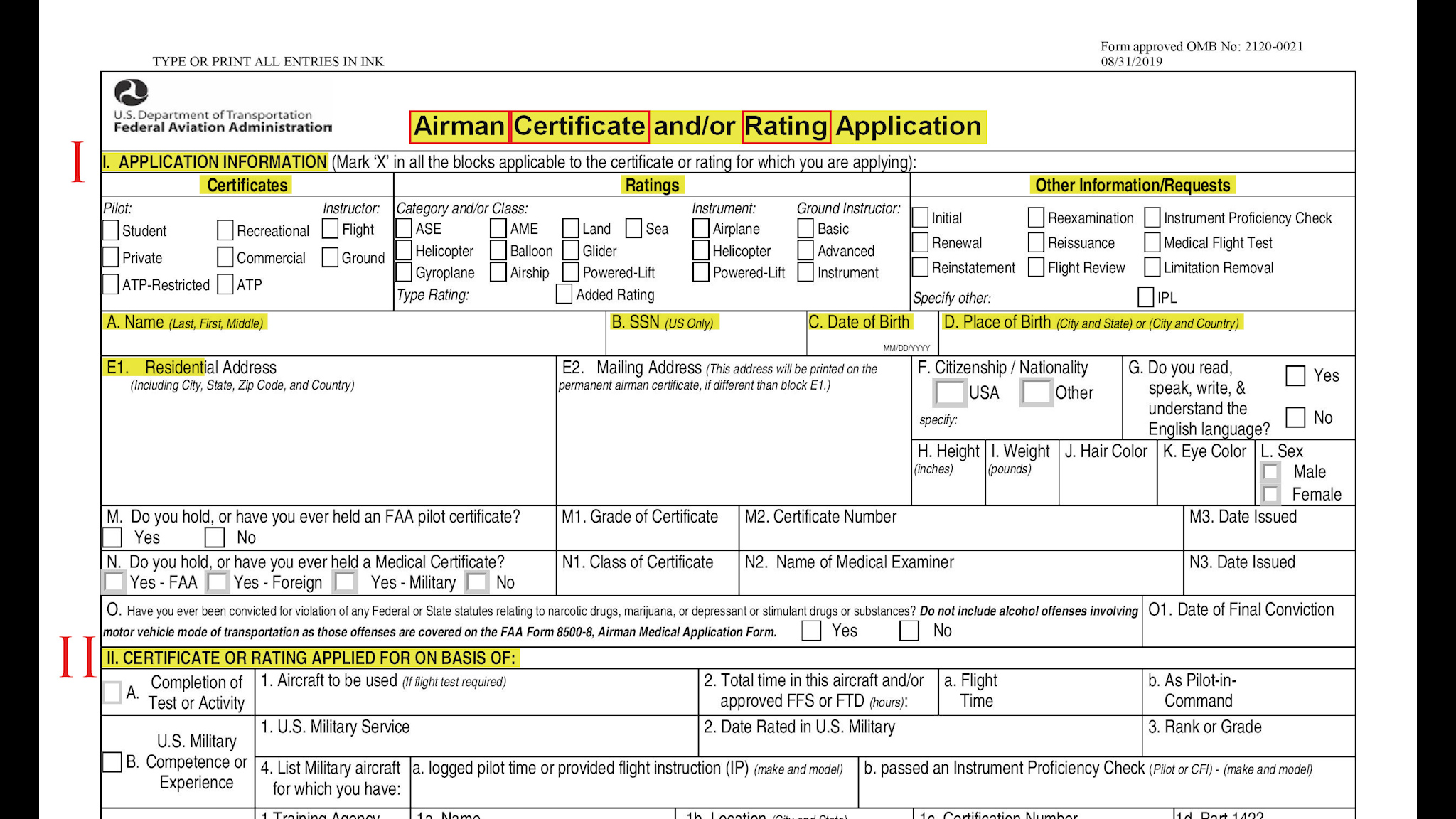The width and height of the screenshot is (1456, 819).
Task: Tick the Ground instructor checkbox under Certificates
Action: (330, 257)
